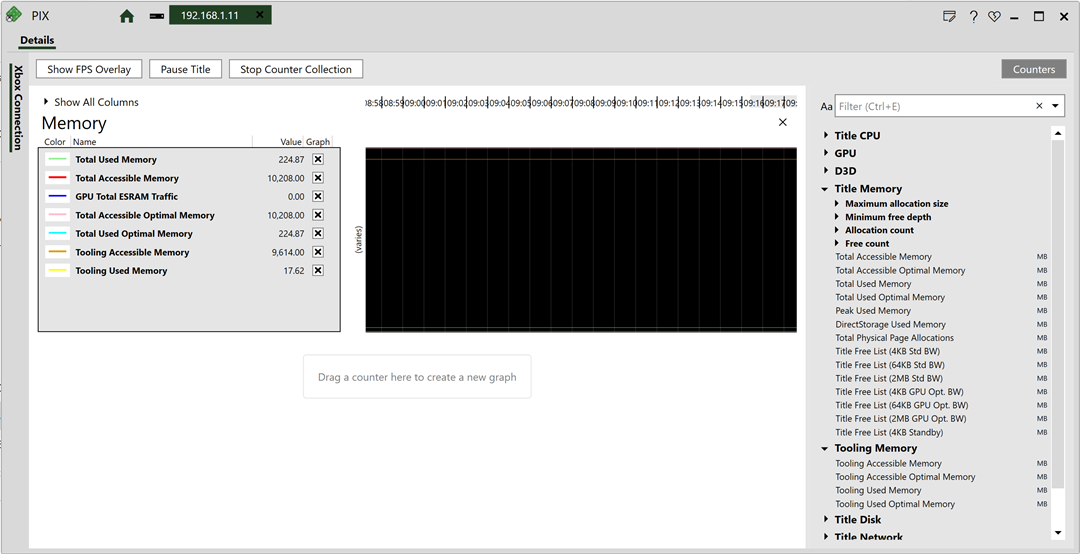The height and width of the screenshot is (554, 1080).
Task: Expand Allocation count subgroup
Action: click(x=837, y=230)
